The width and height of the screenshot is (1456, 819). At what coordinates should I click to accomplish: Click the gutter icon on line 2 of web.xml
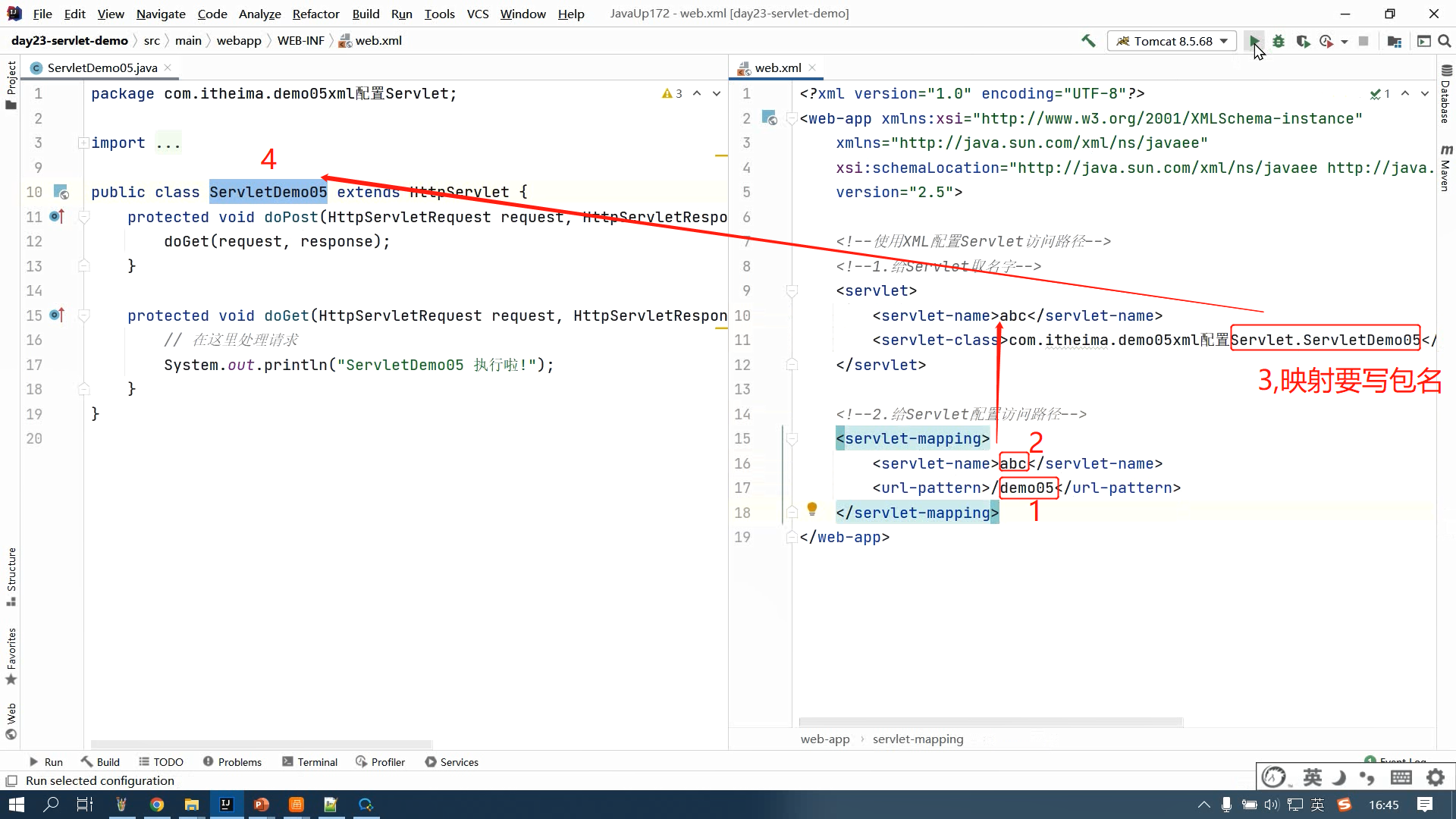click(770, 118)
